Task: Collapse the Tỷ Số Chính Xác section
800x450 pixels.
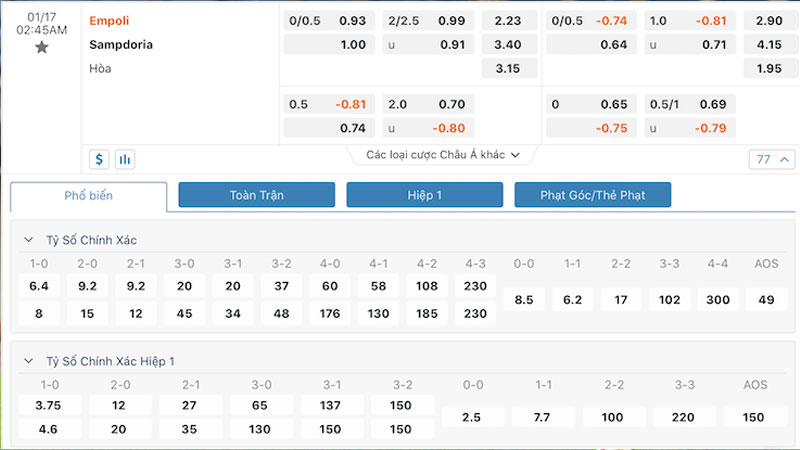Action: pos(30,240)
